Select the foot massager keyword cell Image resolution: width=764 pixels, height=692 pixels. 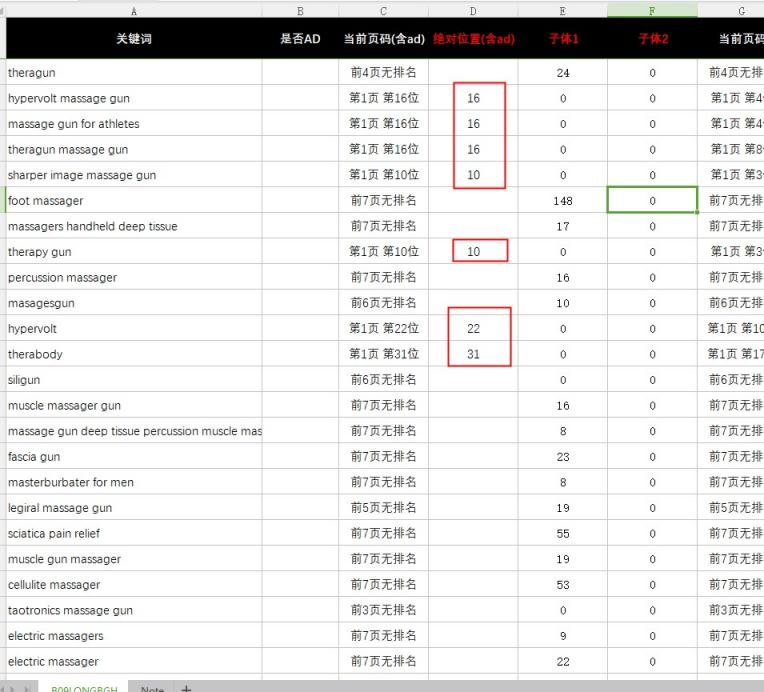[134, 200]
